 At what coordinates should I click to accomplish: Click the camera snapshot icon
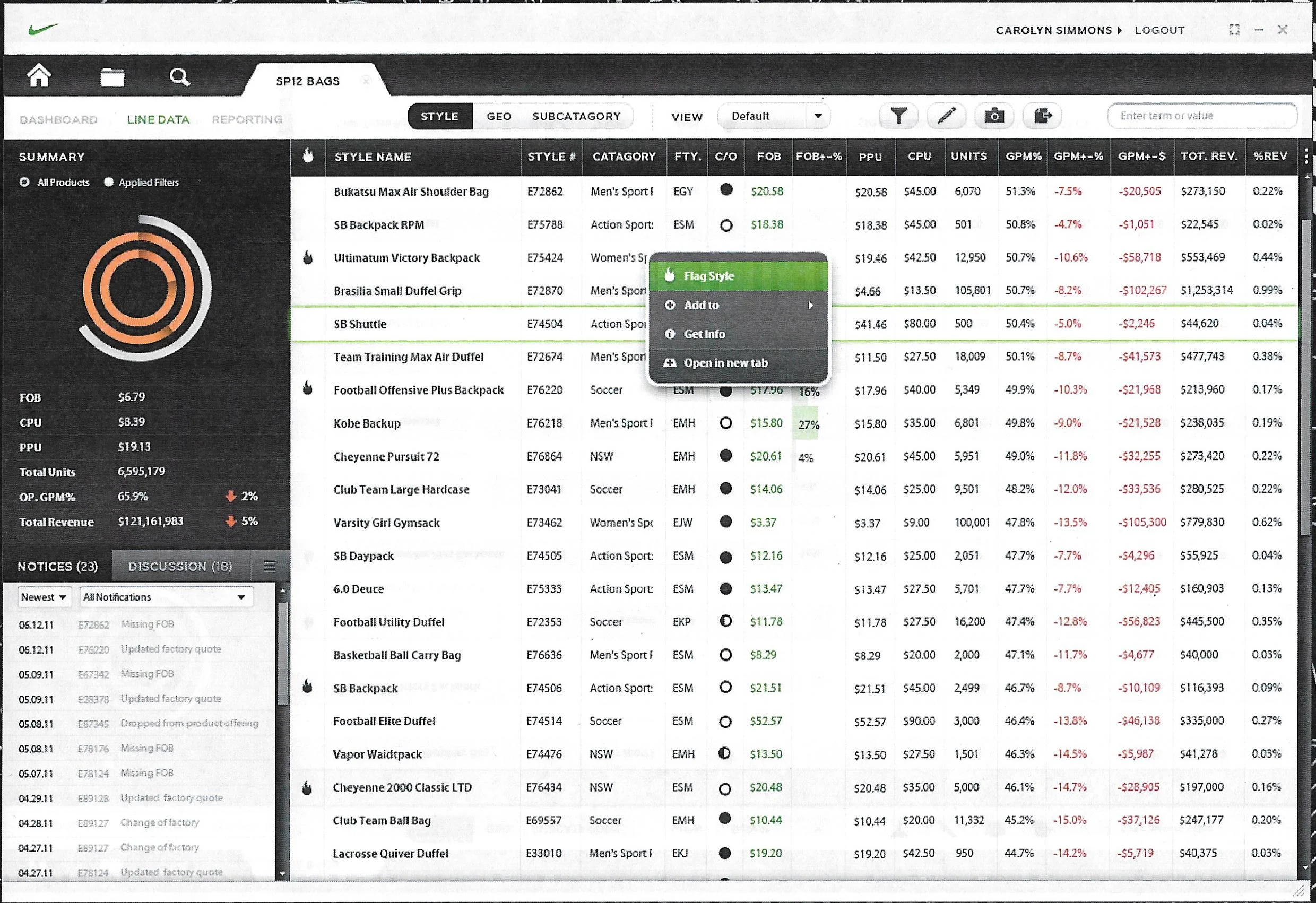click(994, 116)
